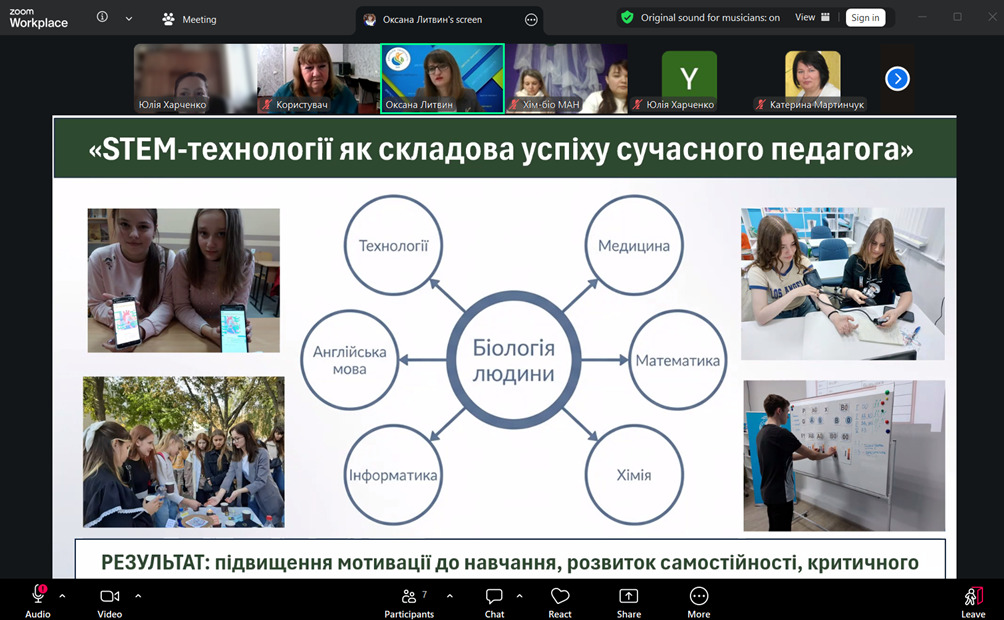Expand the Audio options arrow
This screenshot has height=620, width=1004.
(62, 595)
